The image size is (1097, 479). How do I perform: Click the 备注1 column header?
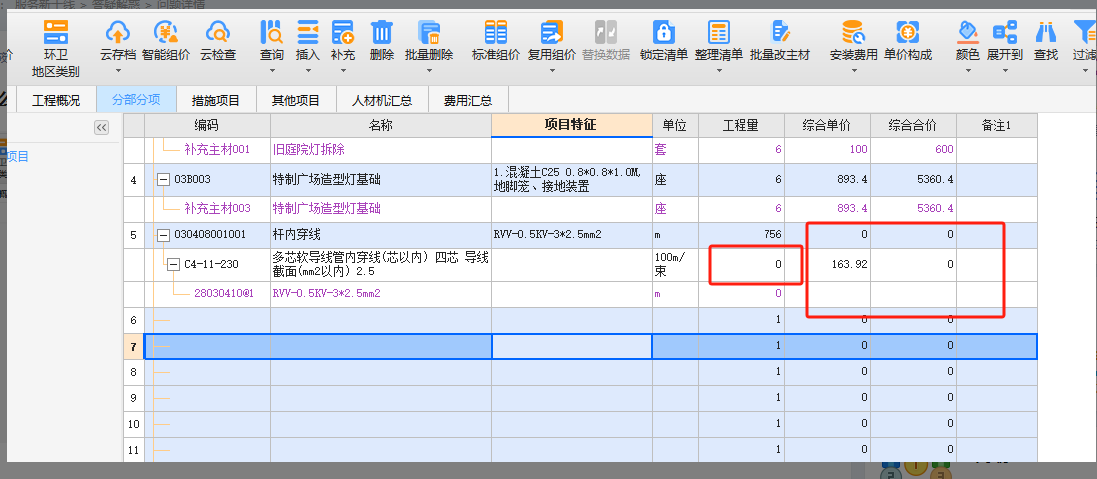[996, 126]
